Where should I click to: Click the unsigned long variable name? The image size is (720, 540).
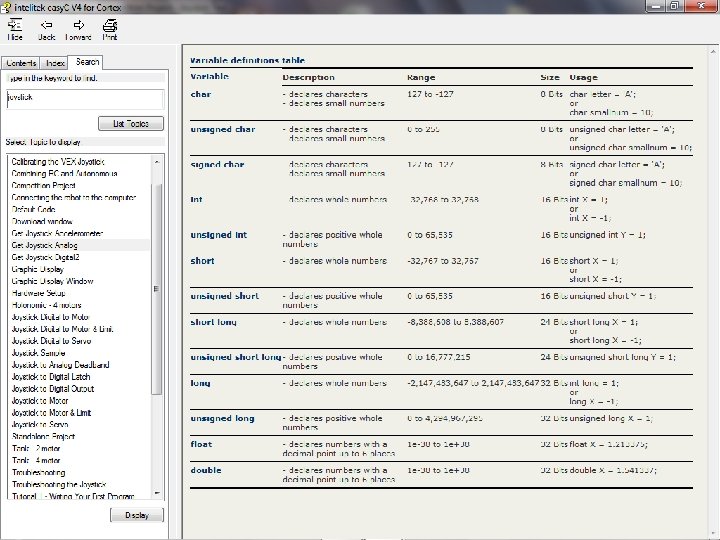(222, 418)
